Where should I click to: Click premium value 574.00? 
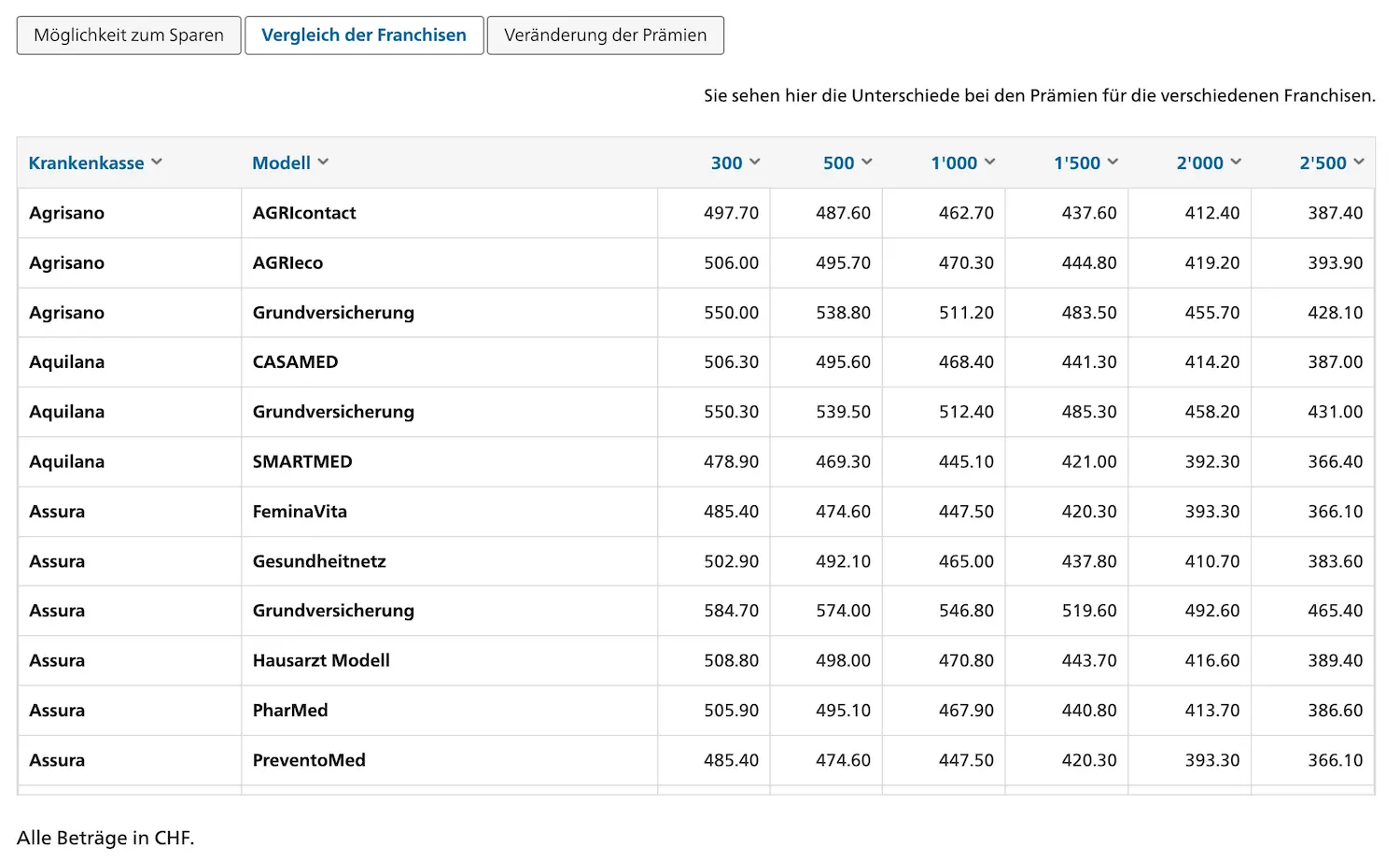tap(843, 611)
